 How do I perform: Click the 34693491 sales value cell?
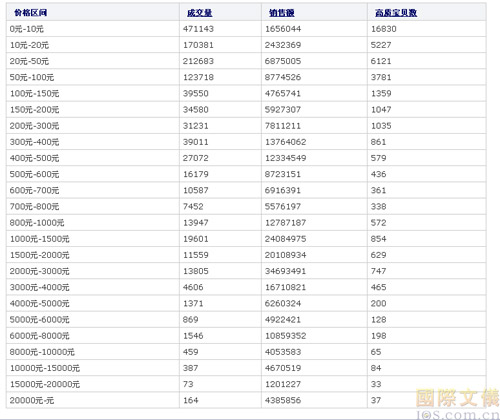(x=314, y=271)
